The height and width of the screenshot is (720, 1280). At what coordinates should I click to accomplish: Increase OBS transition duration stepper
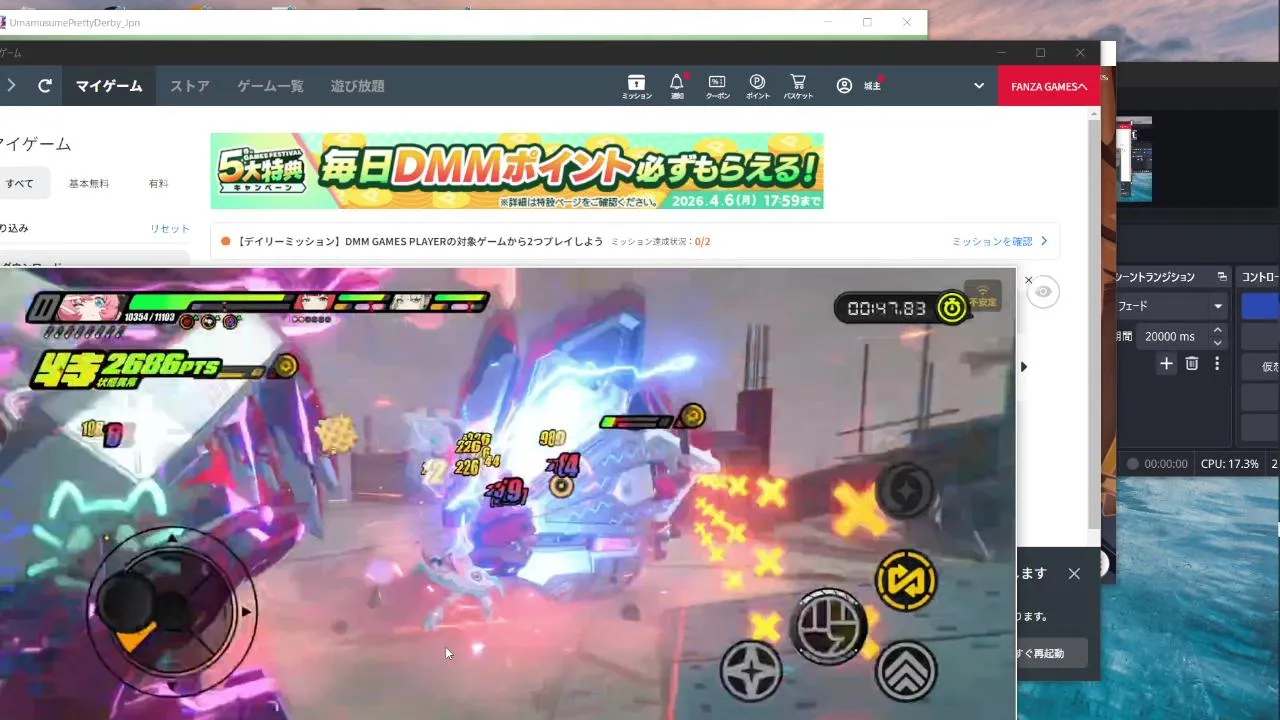[1217, 330]
